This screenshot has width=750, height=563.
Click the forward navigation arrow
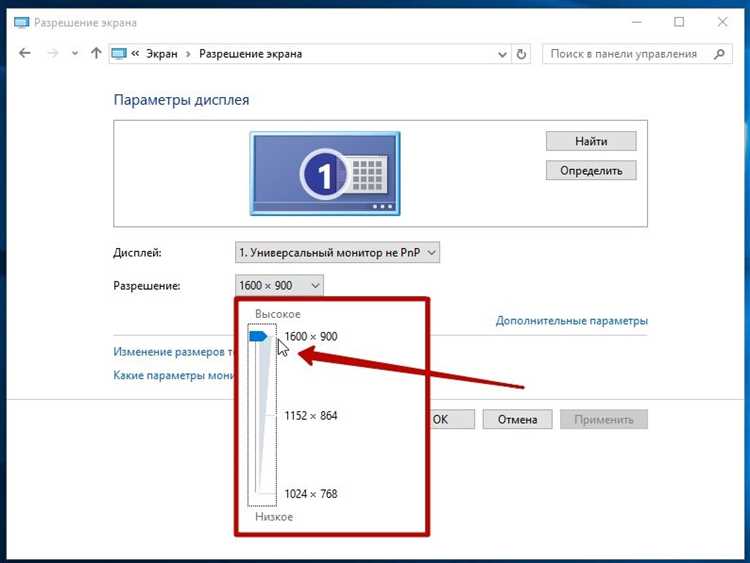tap(53, 53)
